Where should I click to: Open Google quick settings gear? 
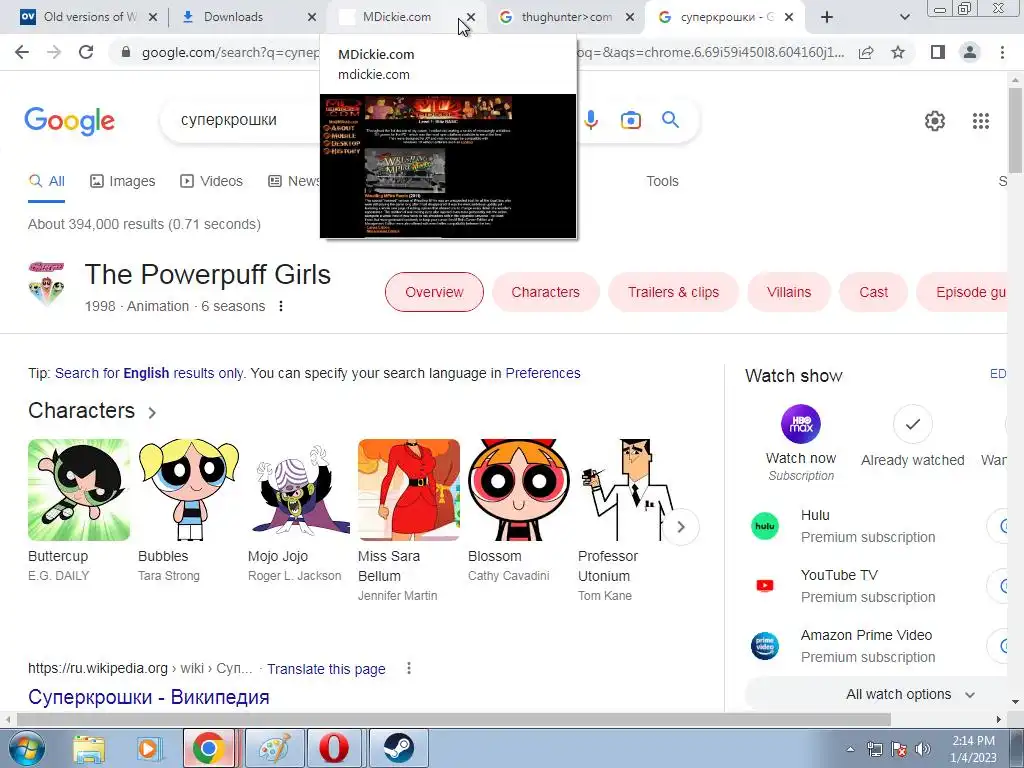pyautogui.click(x=935, y=121)
